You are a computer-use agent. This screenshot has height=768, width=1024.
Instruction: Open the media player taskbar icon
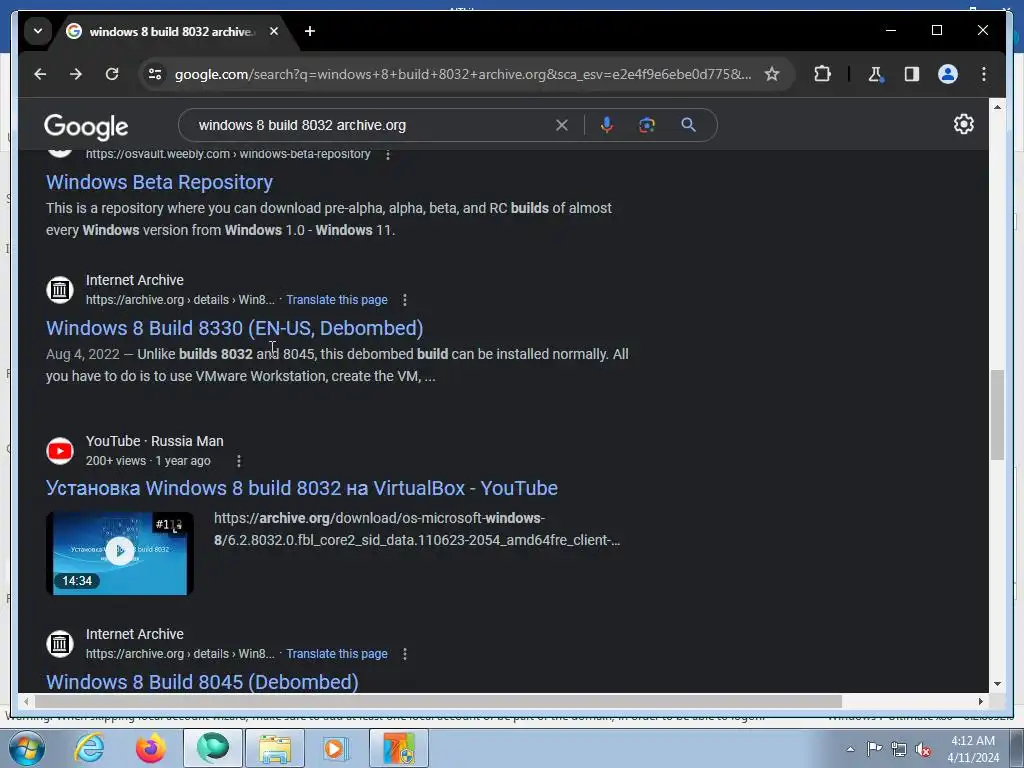click(336, 748)
